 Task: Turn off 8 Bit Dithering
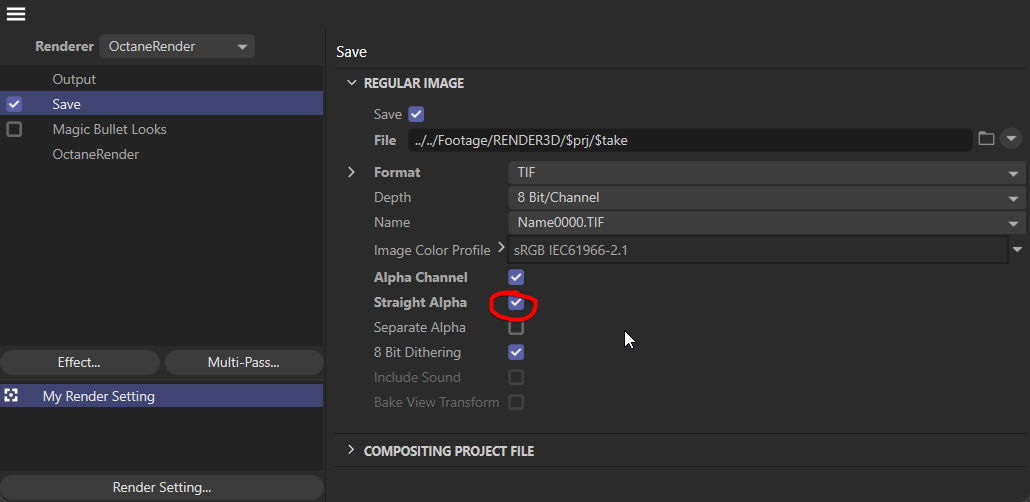click(x=516, y=352)
